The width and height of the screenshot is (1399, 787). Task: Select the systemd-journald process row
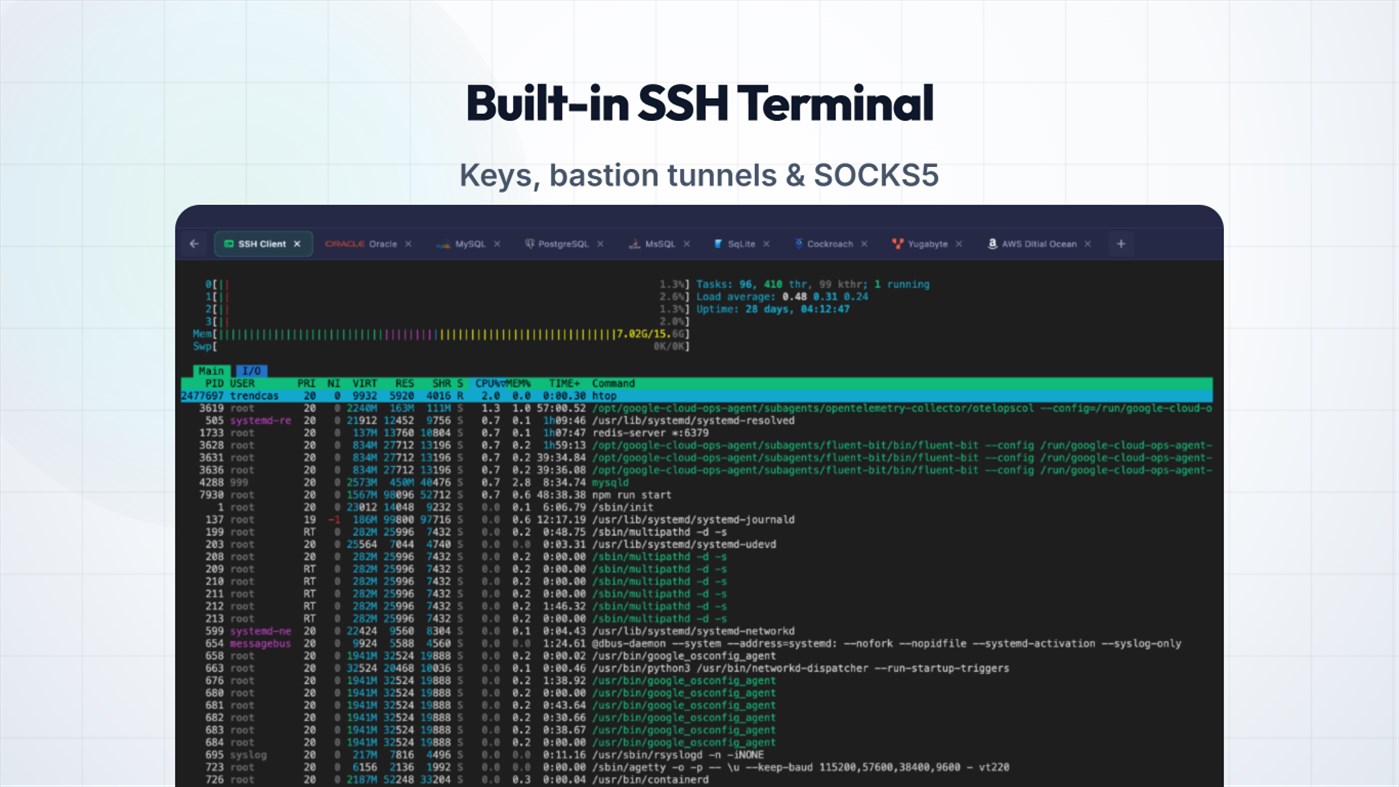tap(696, 519)
